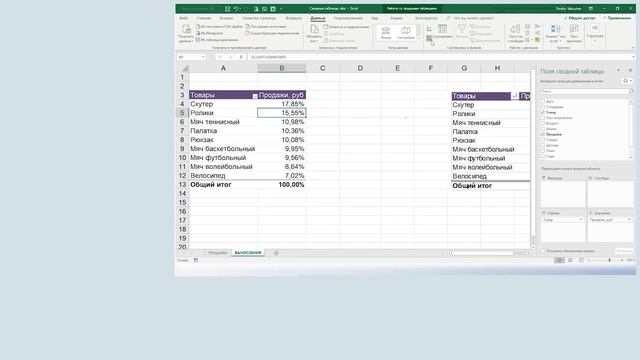The height and width of the screenshot is (360, 640).
Task: Open Customize Quick Access Toolbar arrow
Action: [x=281, y=9]
